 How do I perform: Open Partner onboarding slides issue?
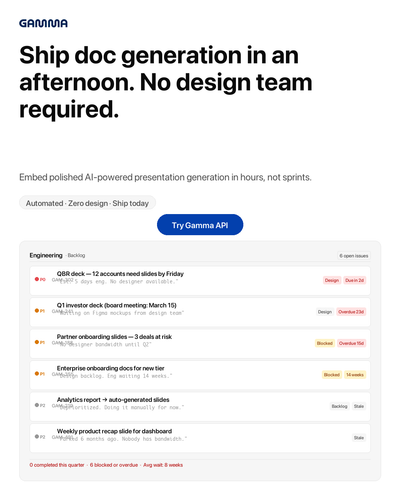pyautogui.click(x=200, y=343)
